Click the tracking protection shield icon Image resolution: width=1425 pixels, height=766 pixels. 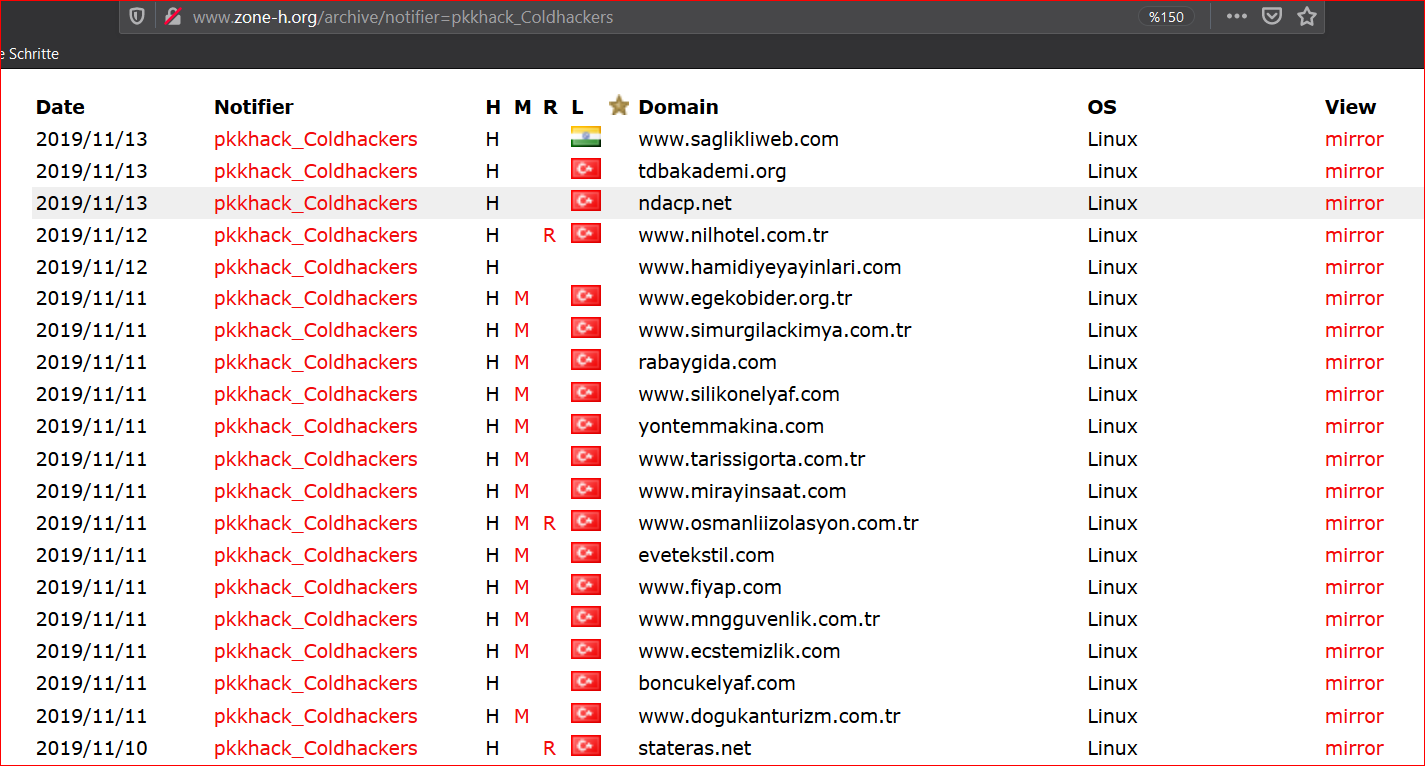pos(138,17)
